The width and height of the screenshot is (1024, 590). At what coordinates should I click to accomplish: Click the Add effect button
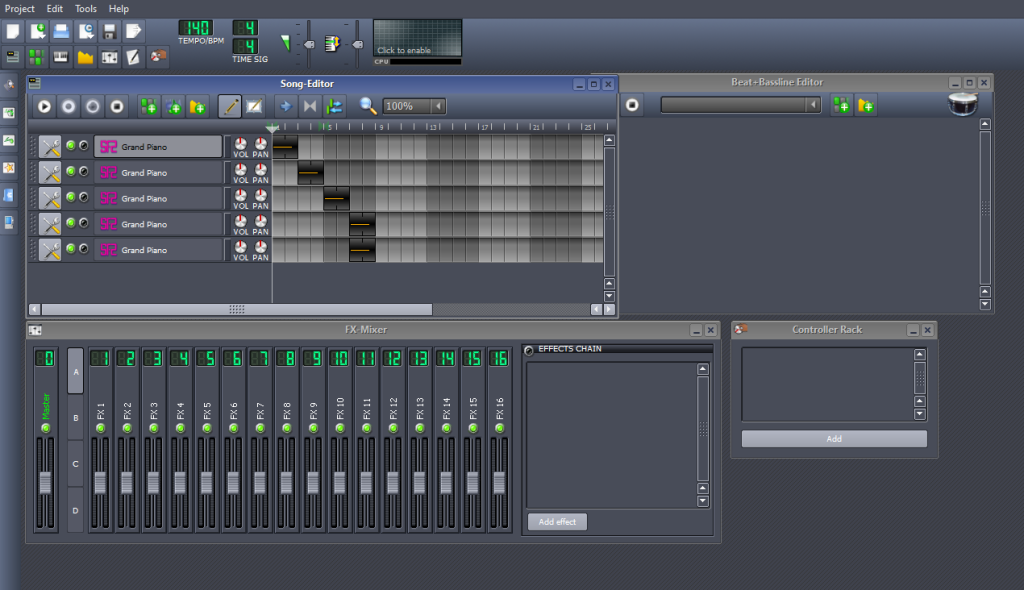(x=557, y=522)
